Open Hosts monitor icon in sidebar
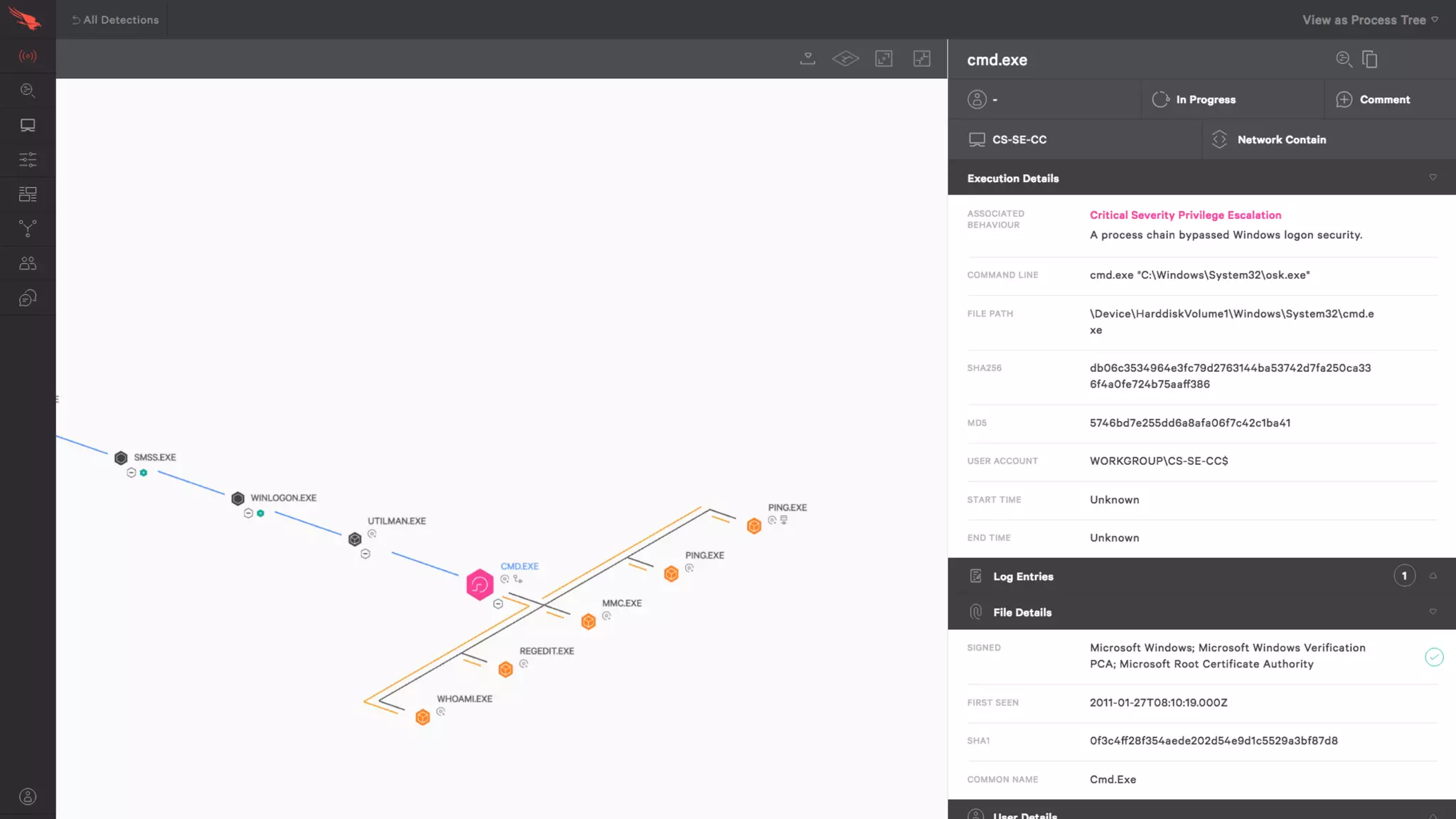This screenshot has width=1456, height=819. coord(28,125)
